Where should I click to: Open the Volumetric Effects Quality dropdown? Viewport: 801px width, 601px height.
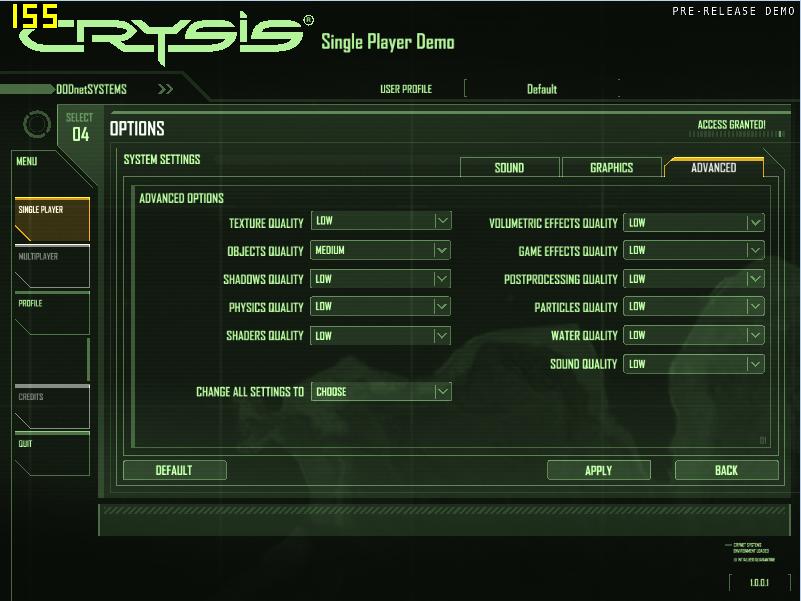click(x=694, y=222)
